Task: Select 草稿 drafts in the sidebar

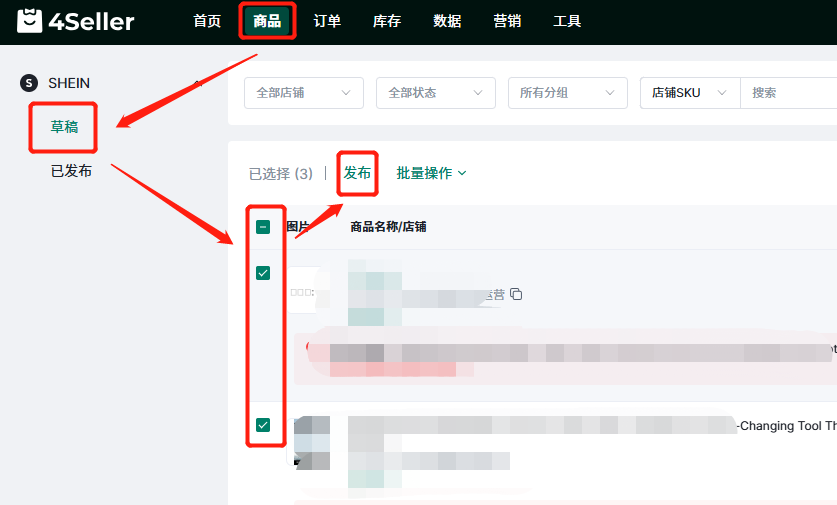Action: click(64, 127)
